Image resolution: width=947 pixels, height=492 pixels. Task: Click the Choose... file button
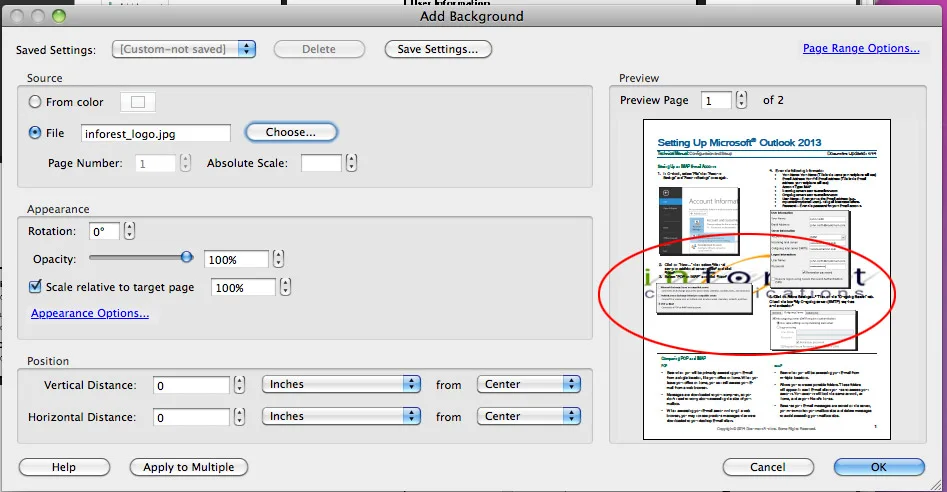291,132
